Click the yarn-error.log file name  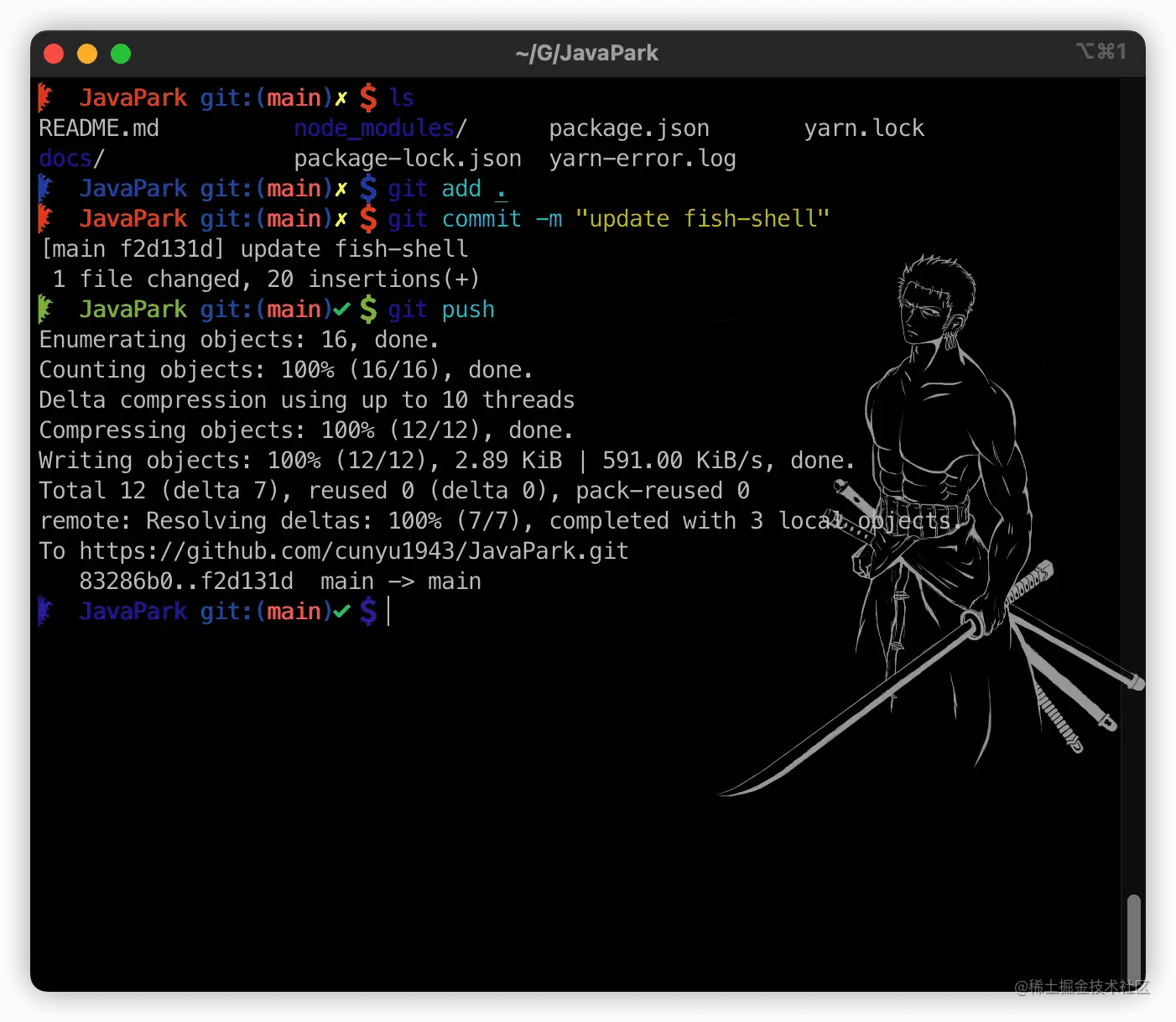(643, 159)
